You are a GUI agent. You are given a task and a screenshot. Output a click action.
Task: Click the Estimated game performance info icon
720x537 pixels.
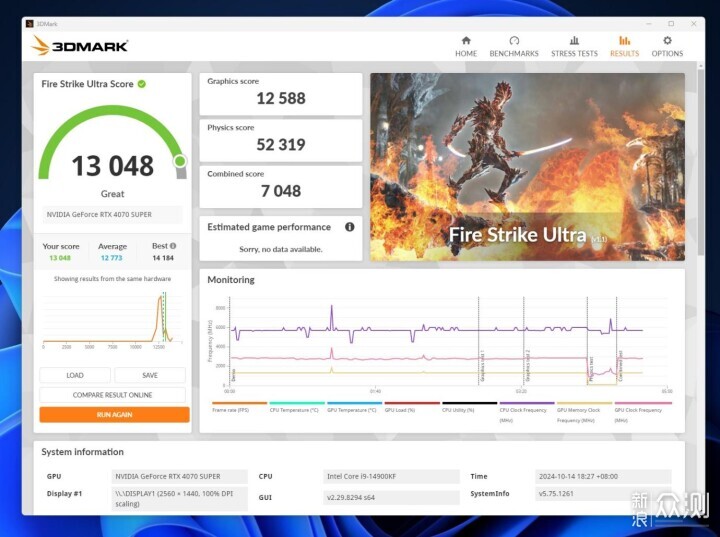tap(349, 227)
